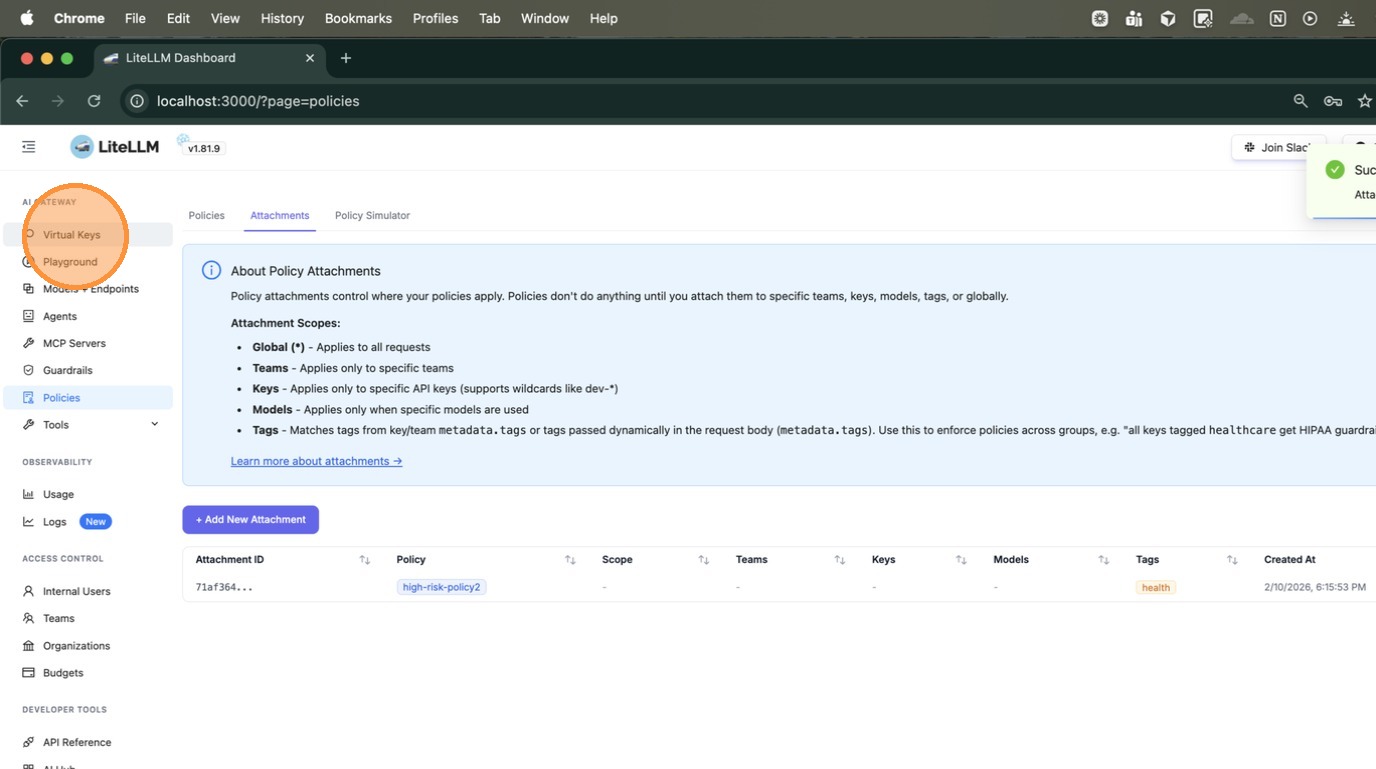Click the health tag in the table
This screenshot has height=769, width=1376.
click(1156, 588)
